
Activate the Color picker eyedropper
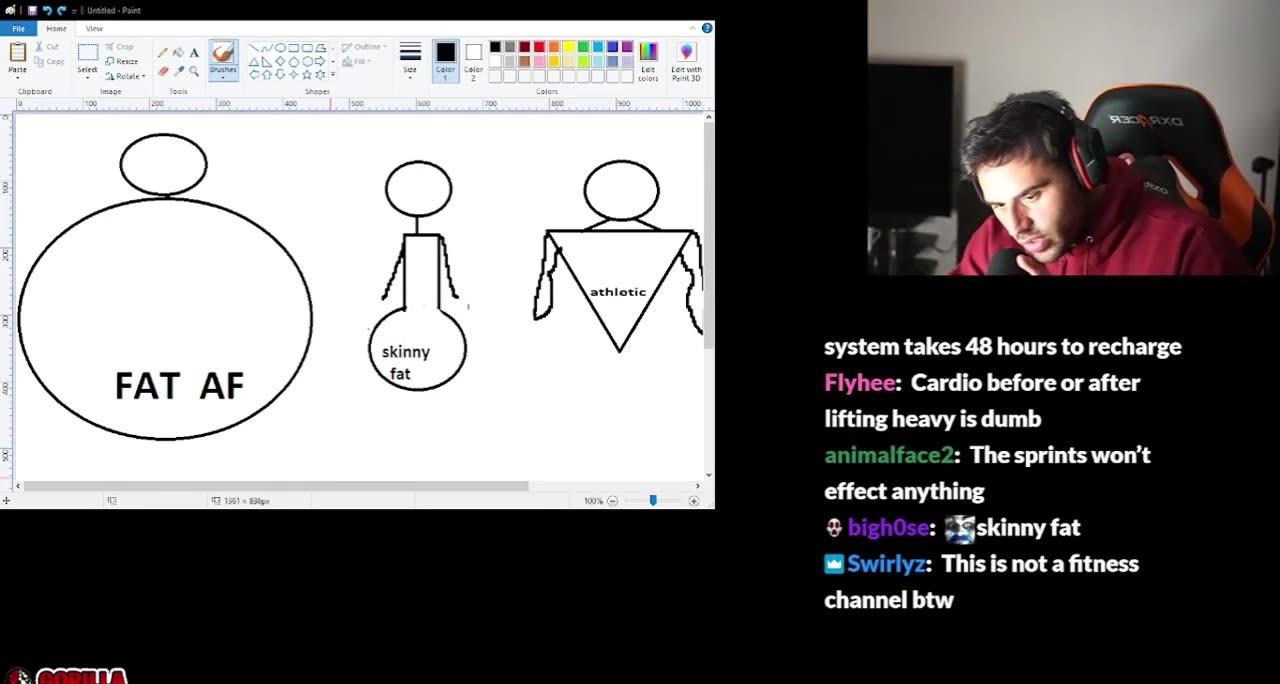click(178, 71)
